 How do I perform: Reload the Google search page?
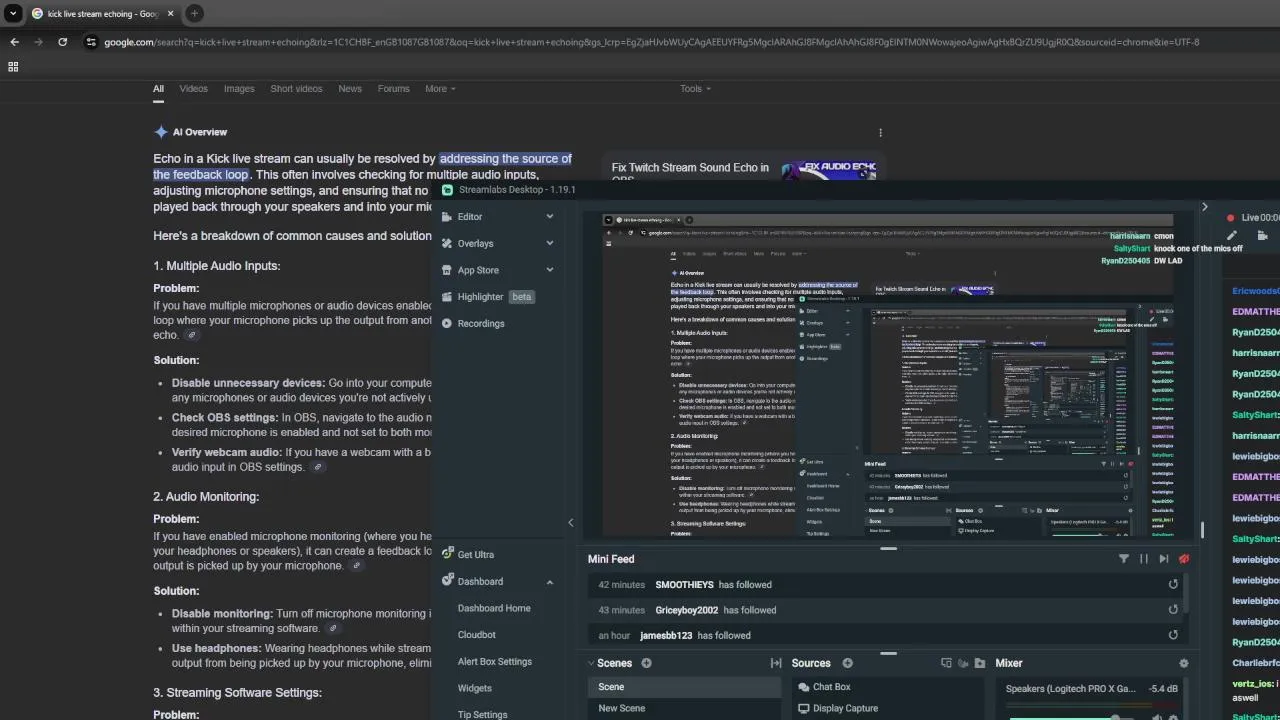62,42
